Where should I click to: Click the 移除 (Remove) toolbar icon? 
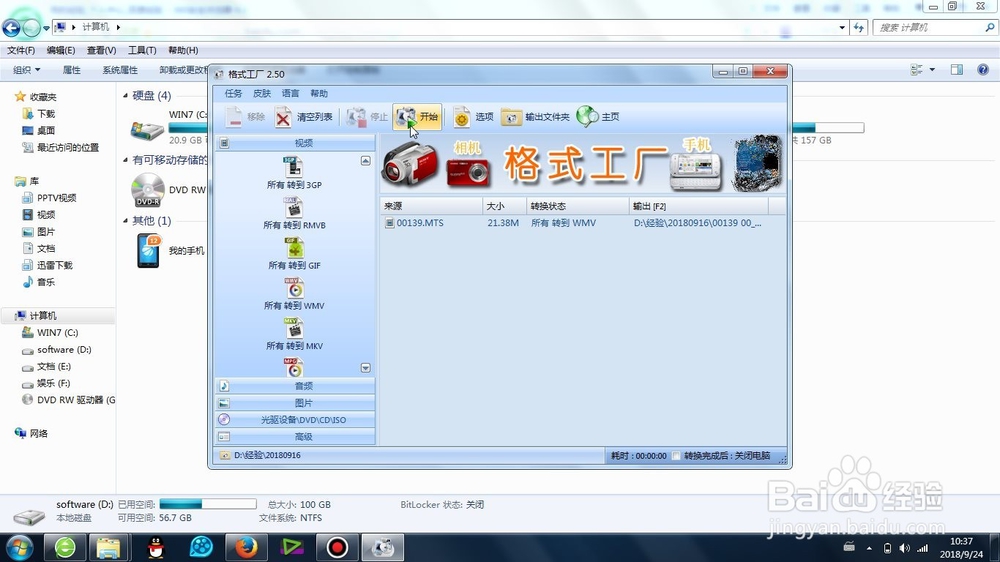coord(235,117)
